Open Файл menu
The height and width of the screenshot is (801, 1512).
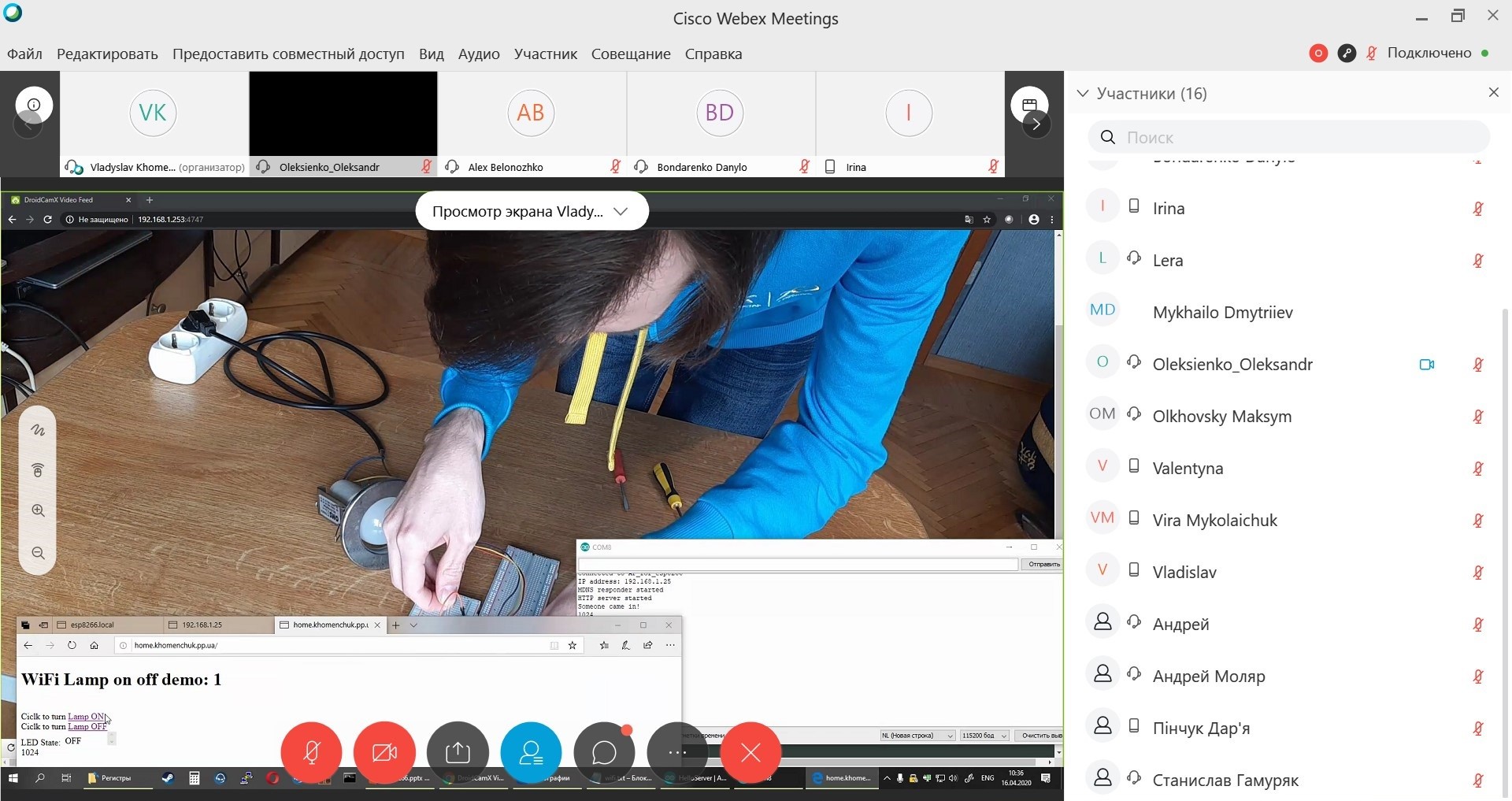coord(24,54)
